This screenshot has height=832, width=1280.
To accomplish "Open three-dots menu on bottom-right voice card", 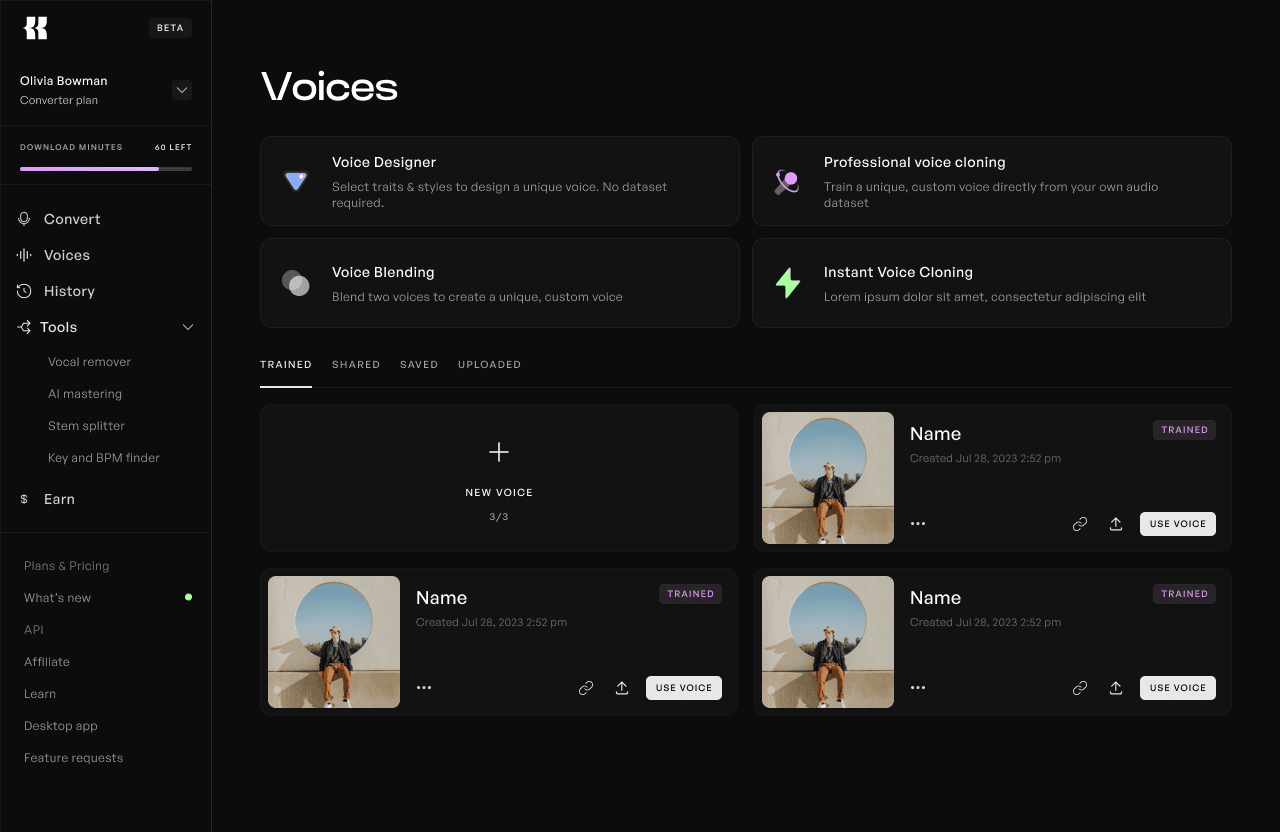I will click(x=918, y=688).
